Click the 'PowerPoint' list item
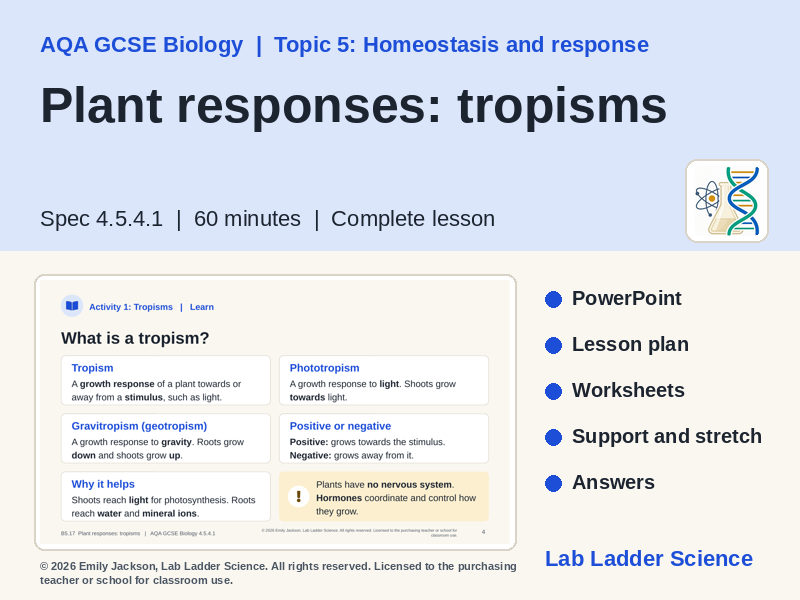 627,298
